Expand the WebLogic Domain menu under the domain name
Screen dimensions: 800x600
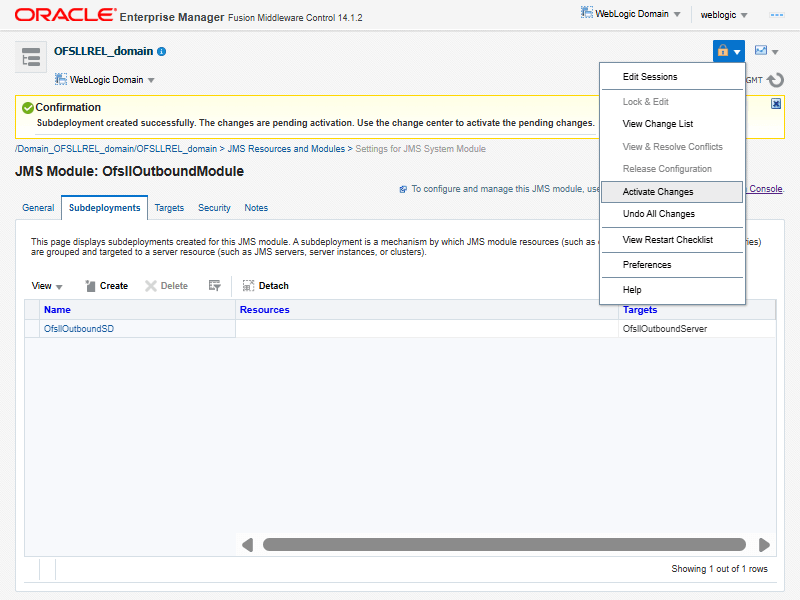pos(105,80)
